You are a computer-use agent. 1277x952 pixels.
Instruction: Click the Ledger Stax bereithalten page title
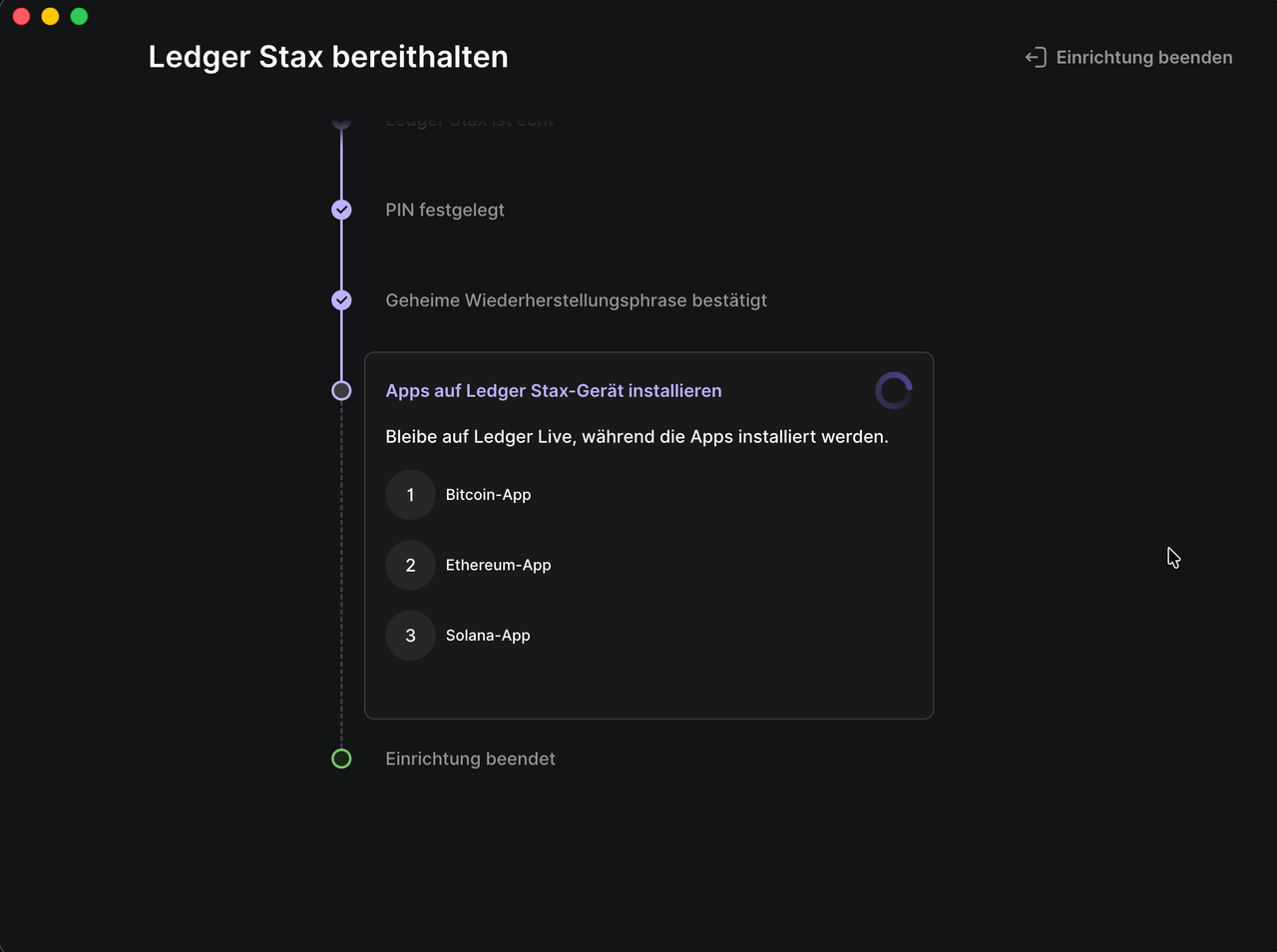coord(328,57)
